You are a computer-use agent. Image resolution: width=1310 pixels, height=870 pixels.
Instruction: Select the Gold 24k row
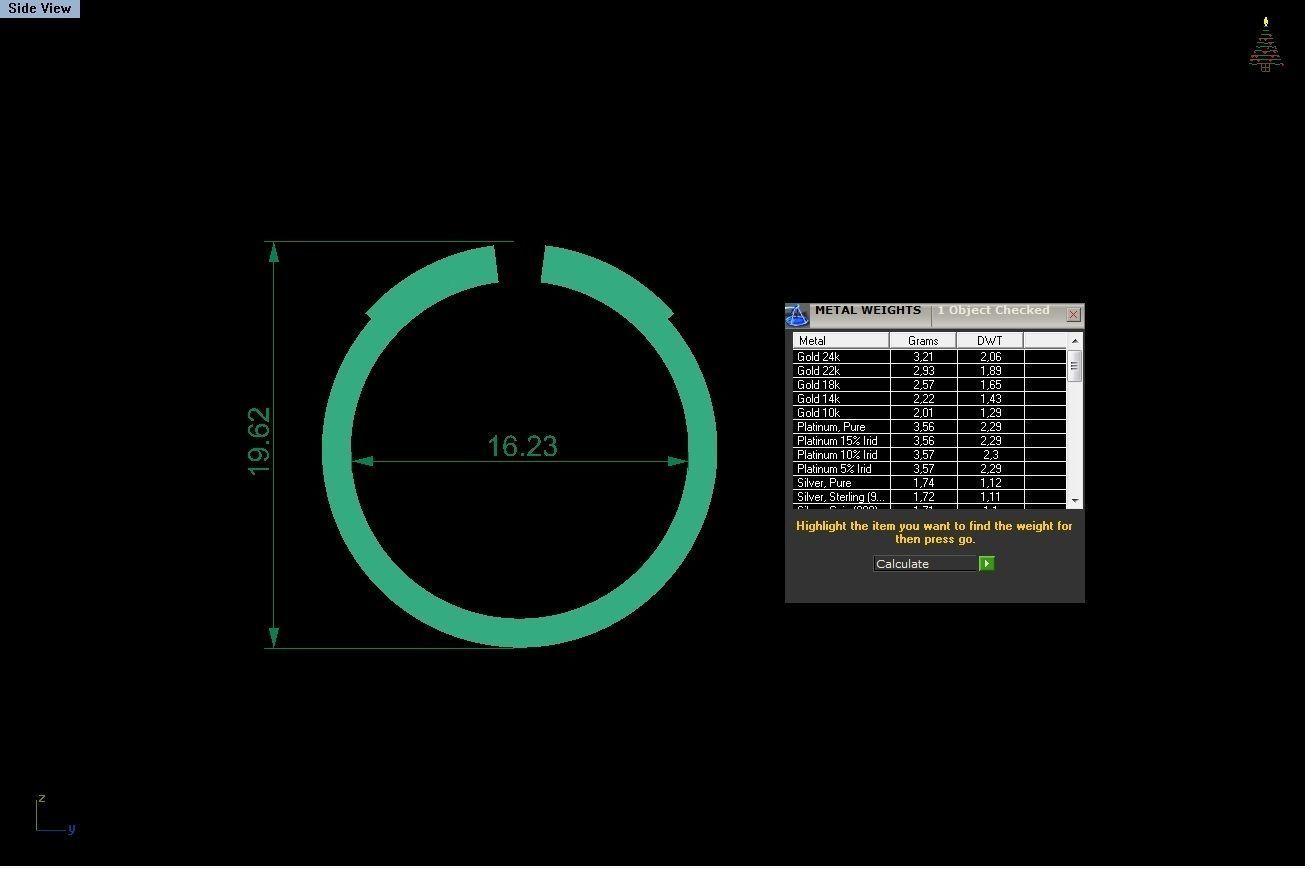(x=930, y=357)
